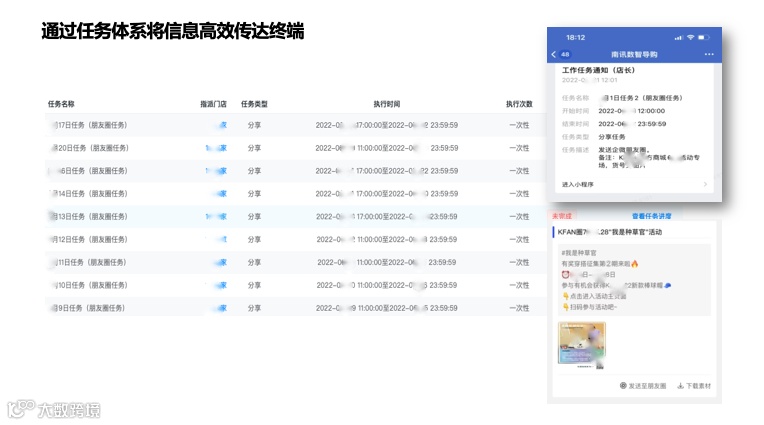Click the 18:12 phone clock
The image size is (764, 425).
575,38
